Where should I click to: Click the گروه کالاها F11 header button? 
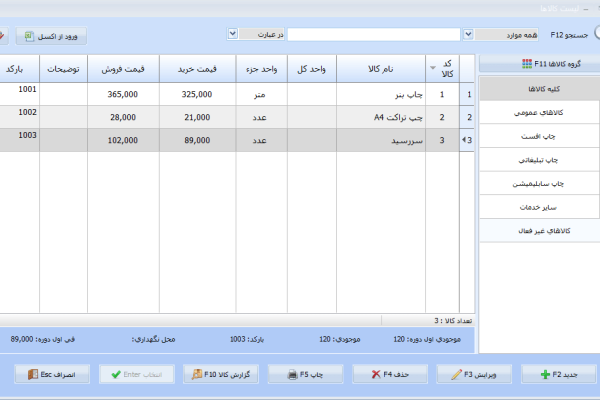pyautogui.click(x=540, y=64)
